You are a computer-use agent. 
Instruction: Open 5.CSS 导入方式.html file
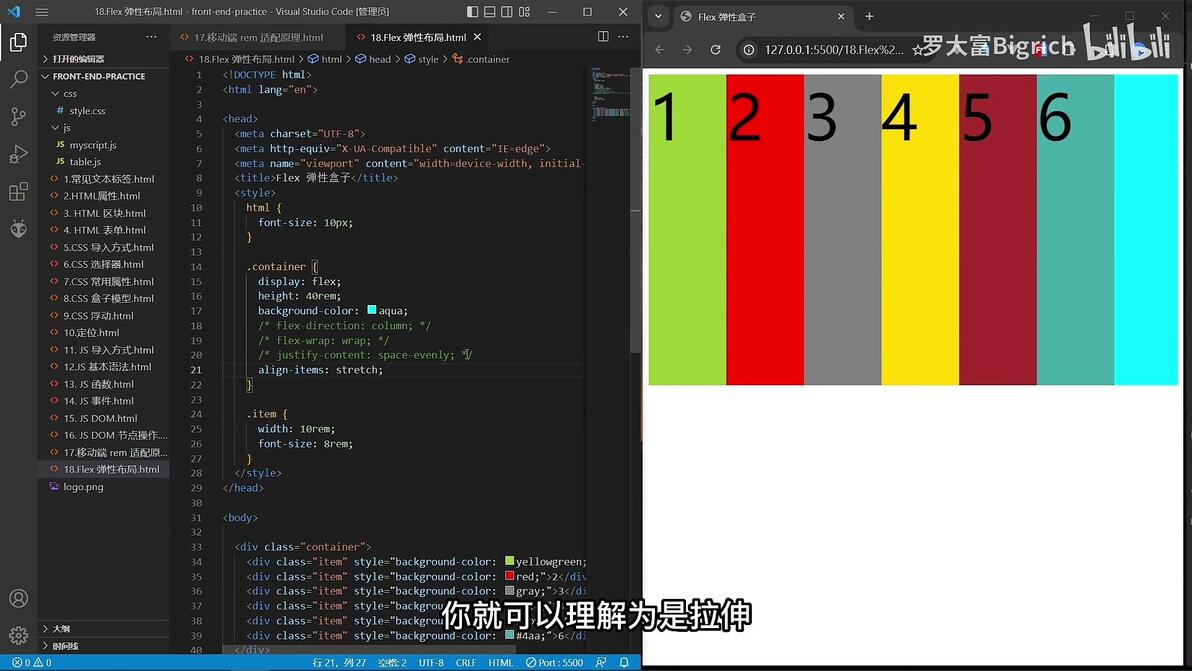click(109, 247)
